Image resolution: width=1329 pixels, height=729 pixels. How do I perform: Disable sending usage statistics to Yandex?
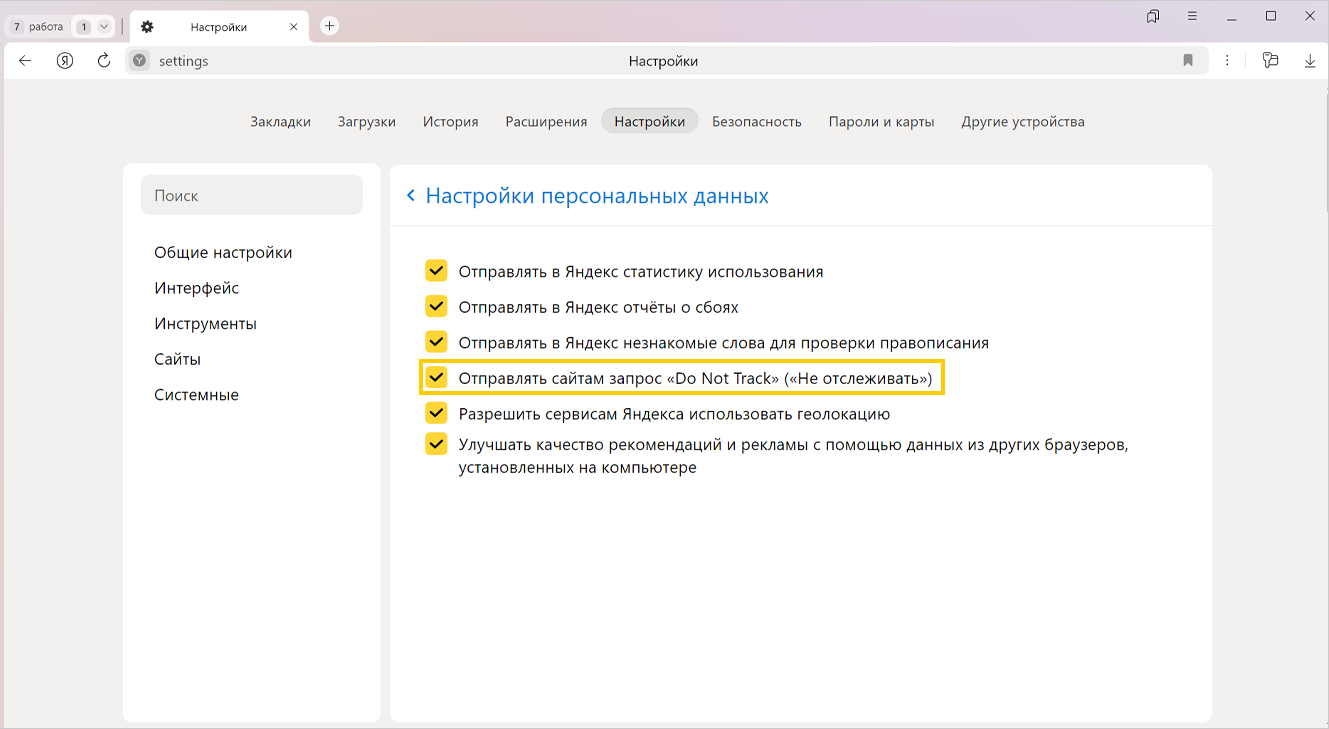[x=436, y=271]
